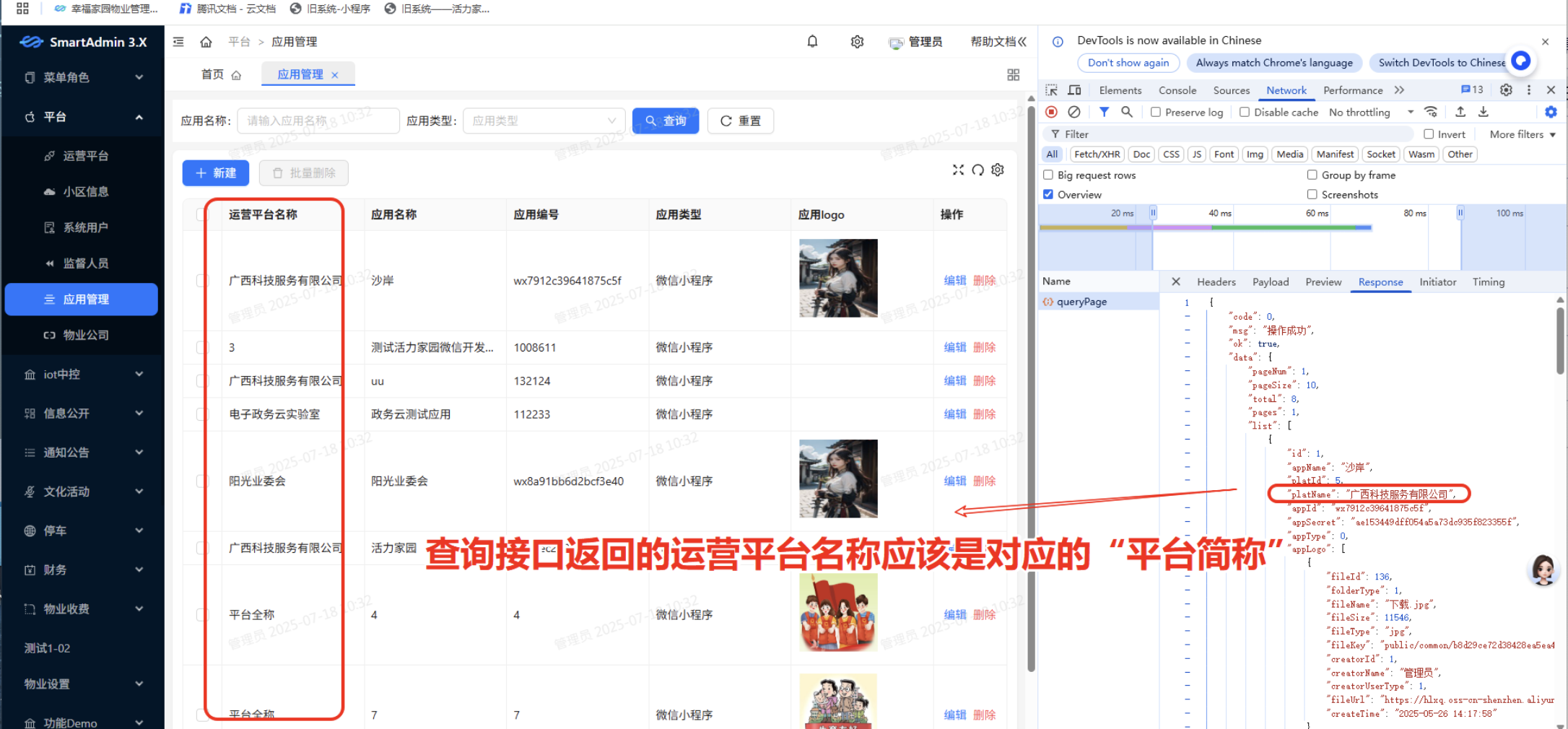
Task: Expand the table to fullscreen via the expand icon
Action: pyautogui.click(x=958, y=170)
